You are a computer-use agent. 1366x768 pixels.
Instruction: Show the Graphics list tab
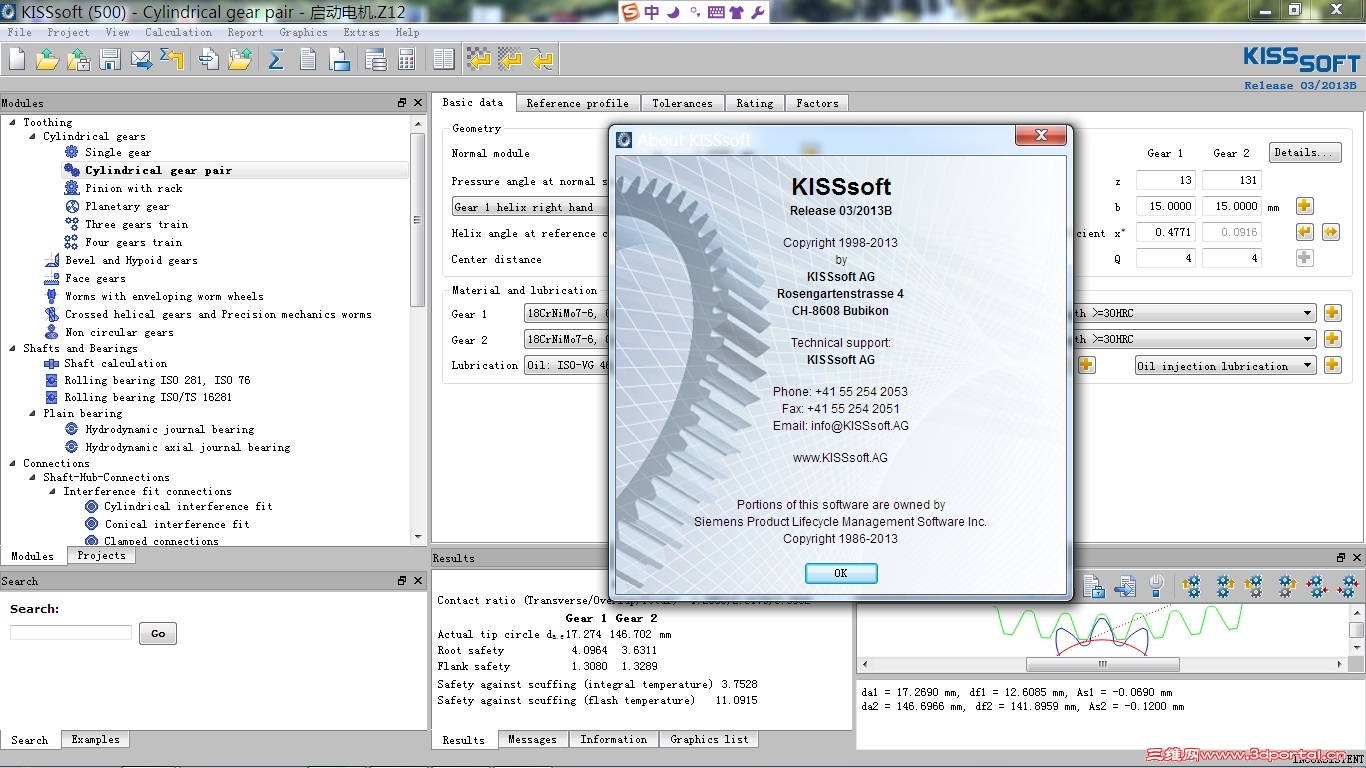(709, 739)
